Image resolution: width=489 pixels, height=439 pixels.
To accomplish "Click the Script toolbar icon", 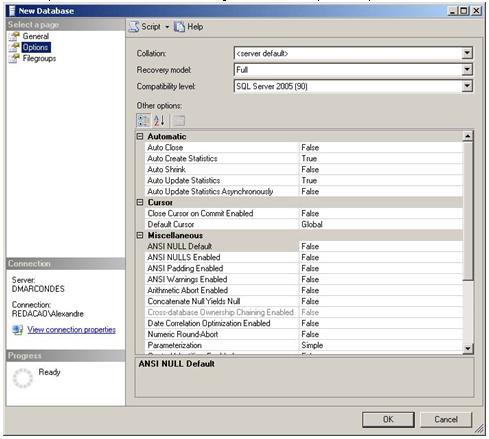I will click(x=134, y=27).
